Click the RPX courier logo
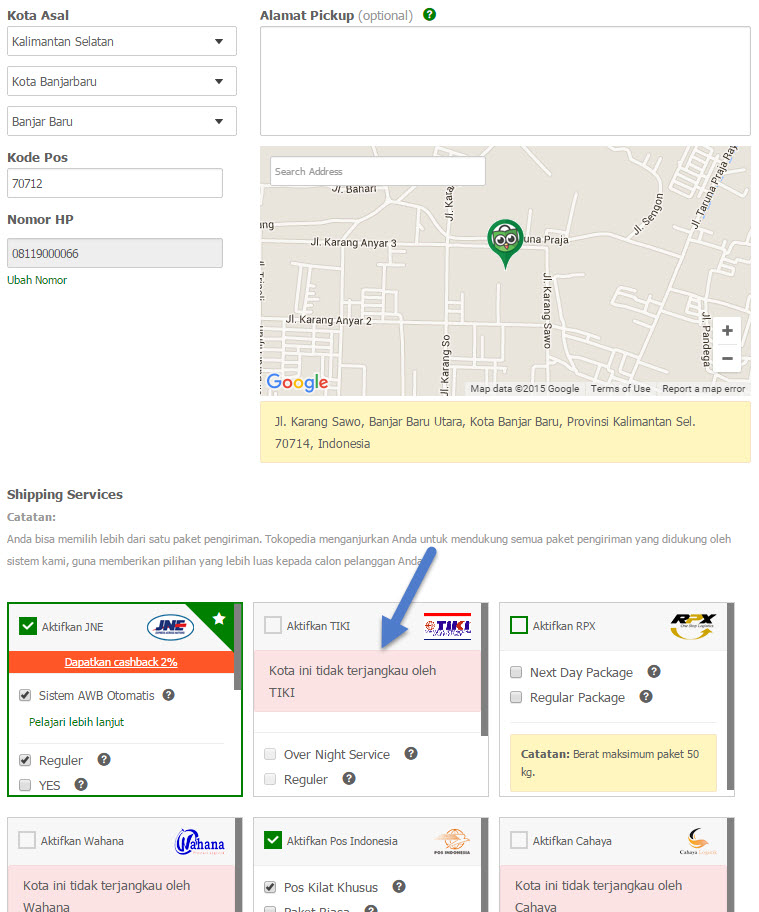The image size is (759, 912). (x=693, y=626)
